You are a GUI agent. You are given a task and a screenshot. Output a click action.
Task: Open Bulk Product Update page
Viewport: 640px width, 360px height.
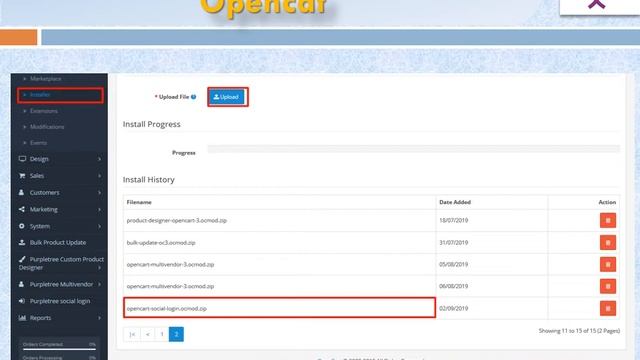pyautogui.click(x=58, y=242)
